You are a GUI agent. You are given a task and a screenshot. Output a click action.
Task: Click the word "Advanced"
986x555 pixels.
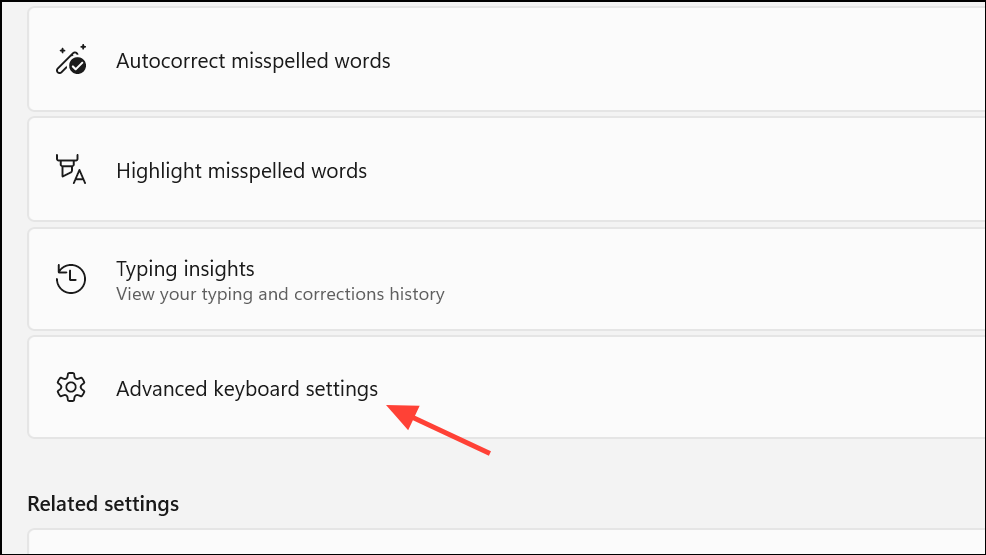coord(161,388)
